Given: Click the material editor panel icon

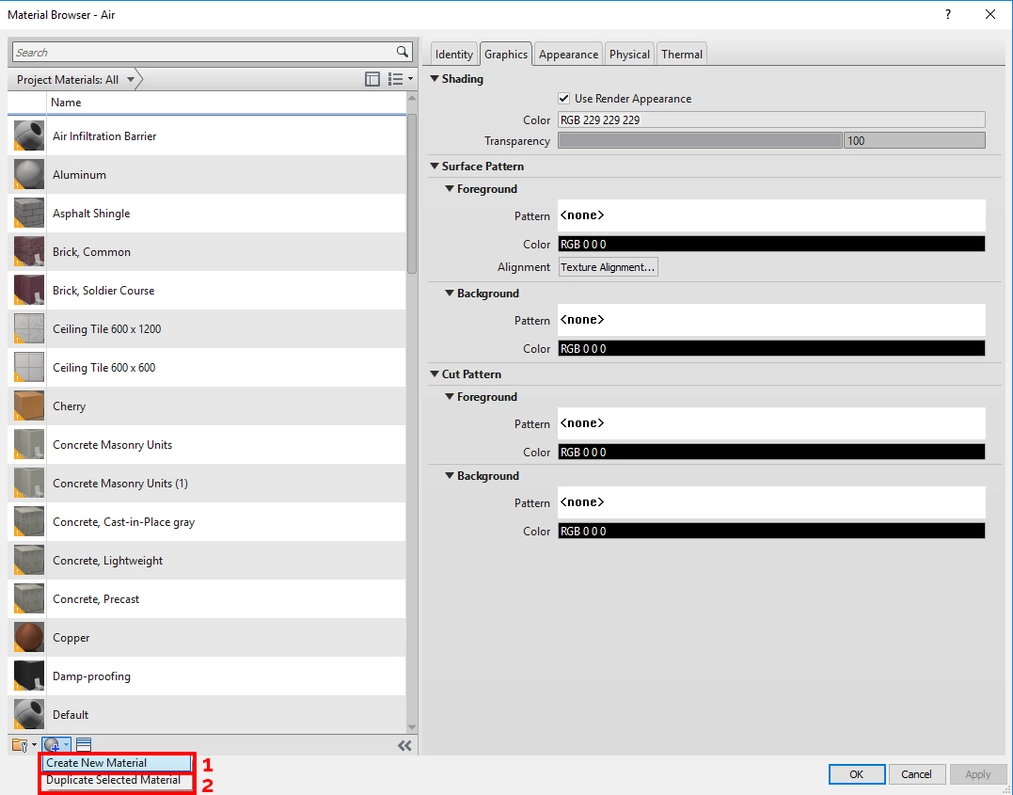Looking at the screenshot, I should [x=84, y=744].
